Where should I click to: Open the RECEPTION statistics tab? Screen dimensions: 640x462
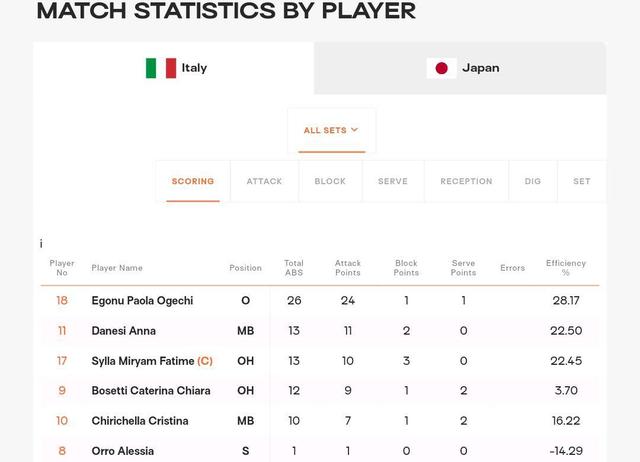[466, 181]
